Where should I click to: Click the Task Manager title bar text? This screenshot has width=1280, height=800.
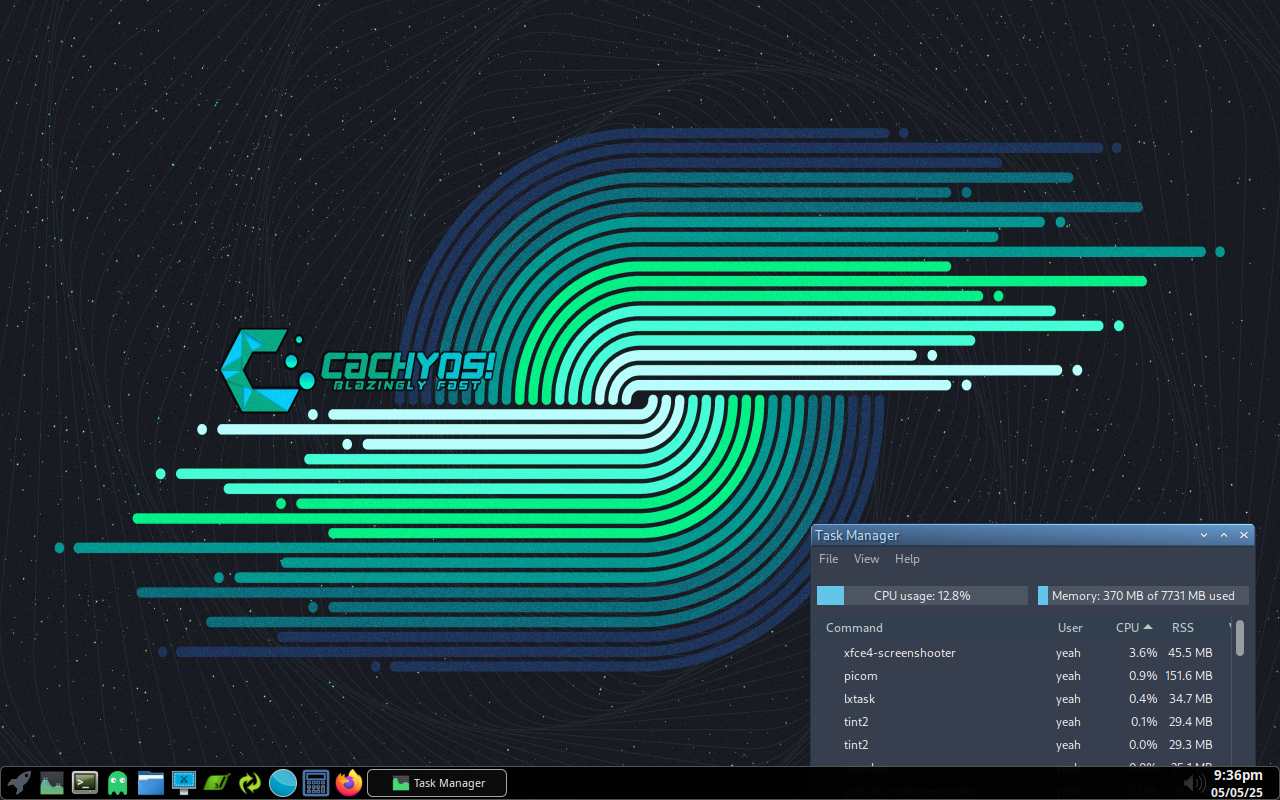[x=857, y=535]
